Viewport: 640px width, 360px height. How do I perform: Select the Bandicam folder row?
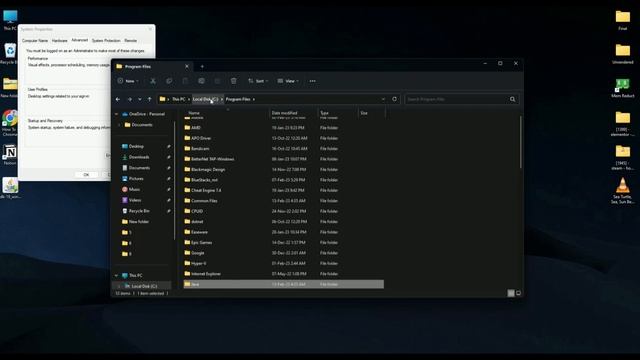tap(283, 149)
